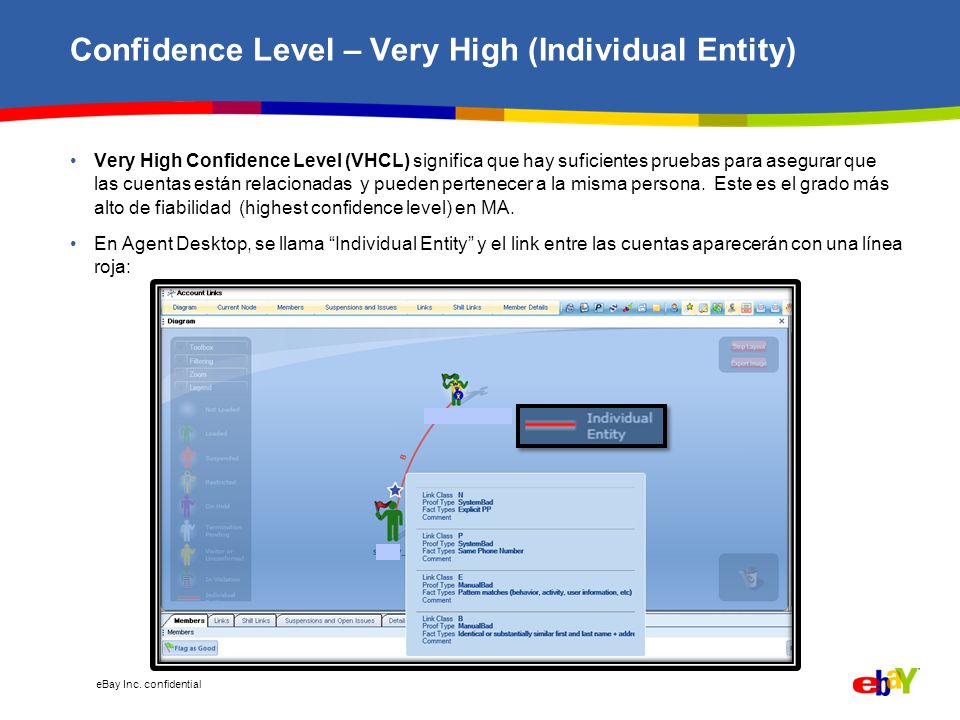
Task: Click the Loaded green figure in Legend
Action: tap(188, 433)
